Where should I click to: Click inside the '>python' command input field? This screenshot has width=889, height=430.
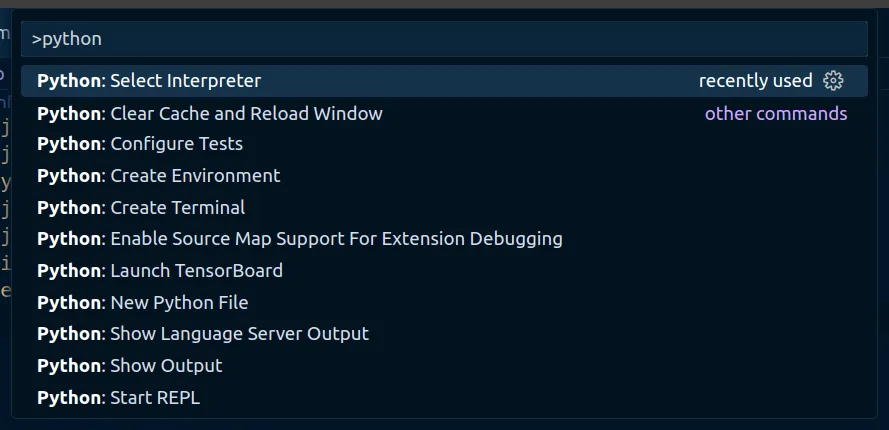tap(440, 40)
